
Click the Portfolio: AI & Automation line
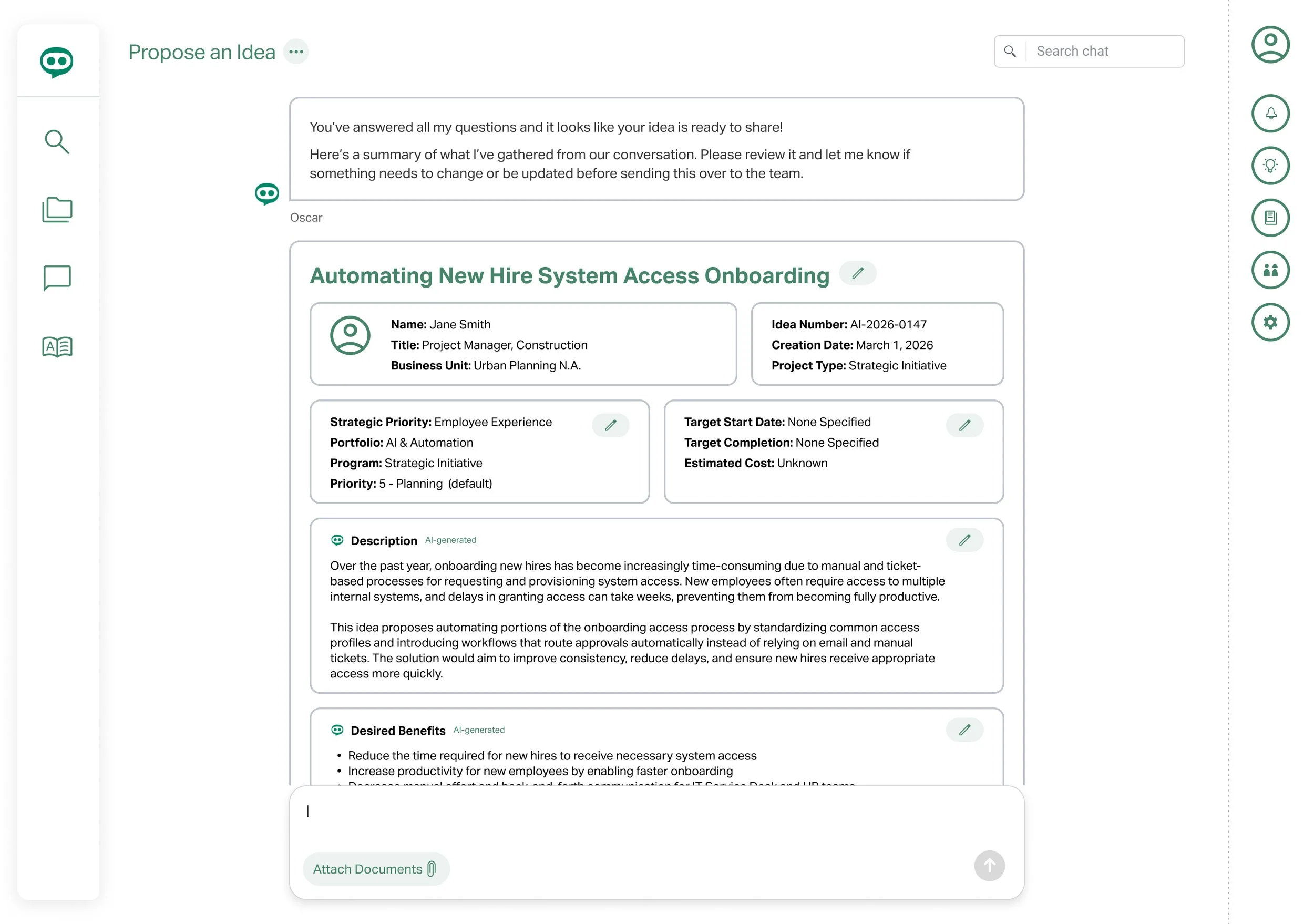pyautogui.click(x=401, y=443)
